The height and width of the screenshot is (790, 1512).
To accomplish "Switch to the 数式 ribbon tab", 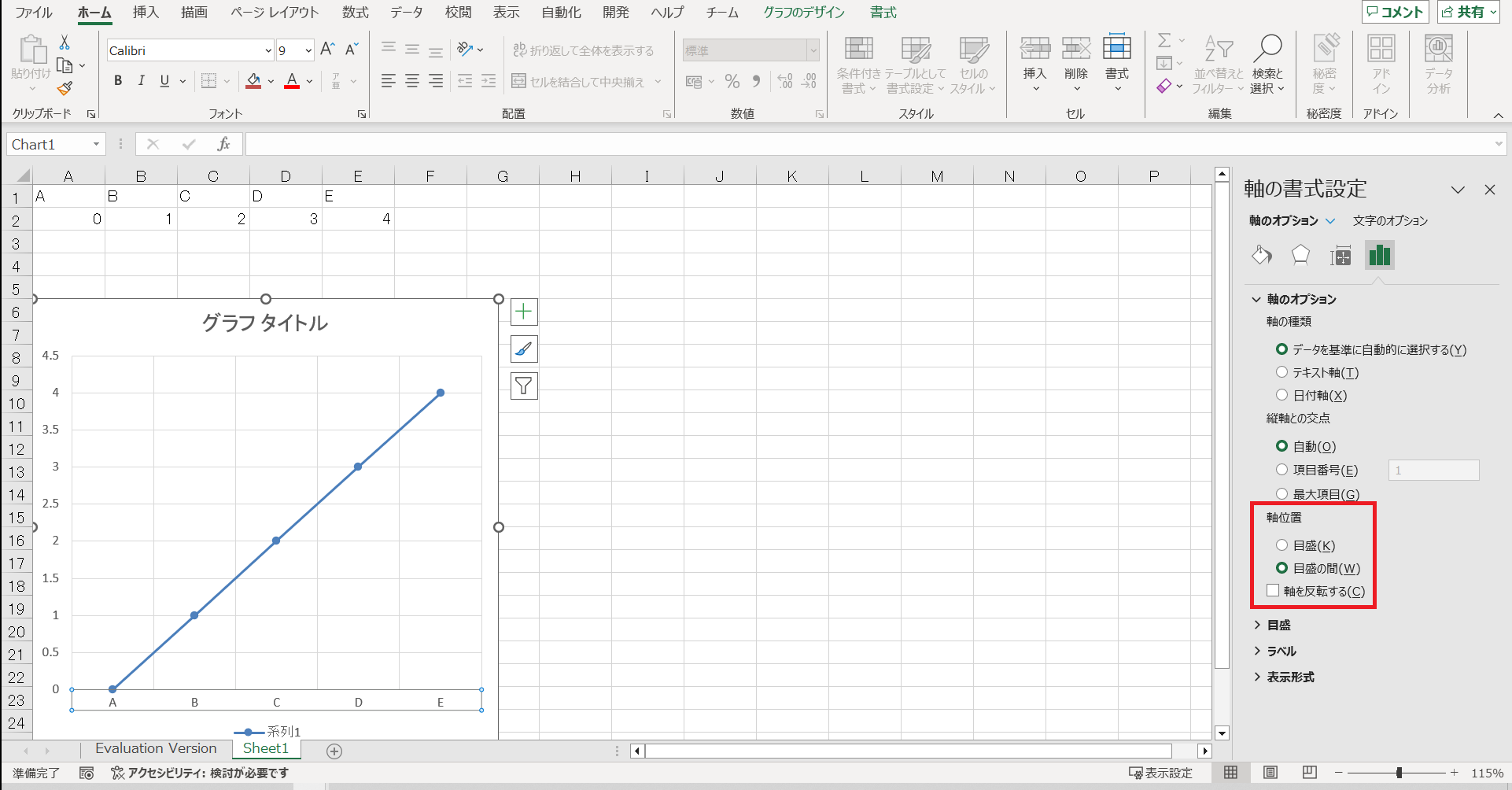I will pos(356,13).
